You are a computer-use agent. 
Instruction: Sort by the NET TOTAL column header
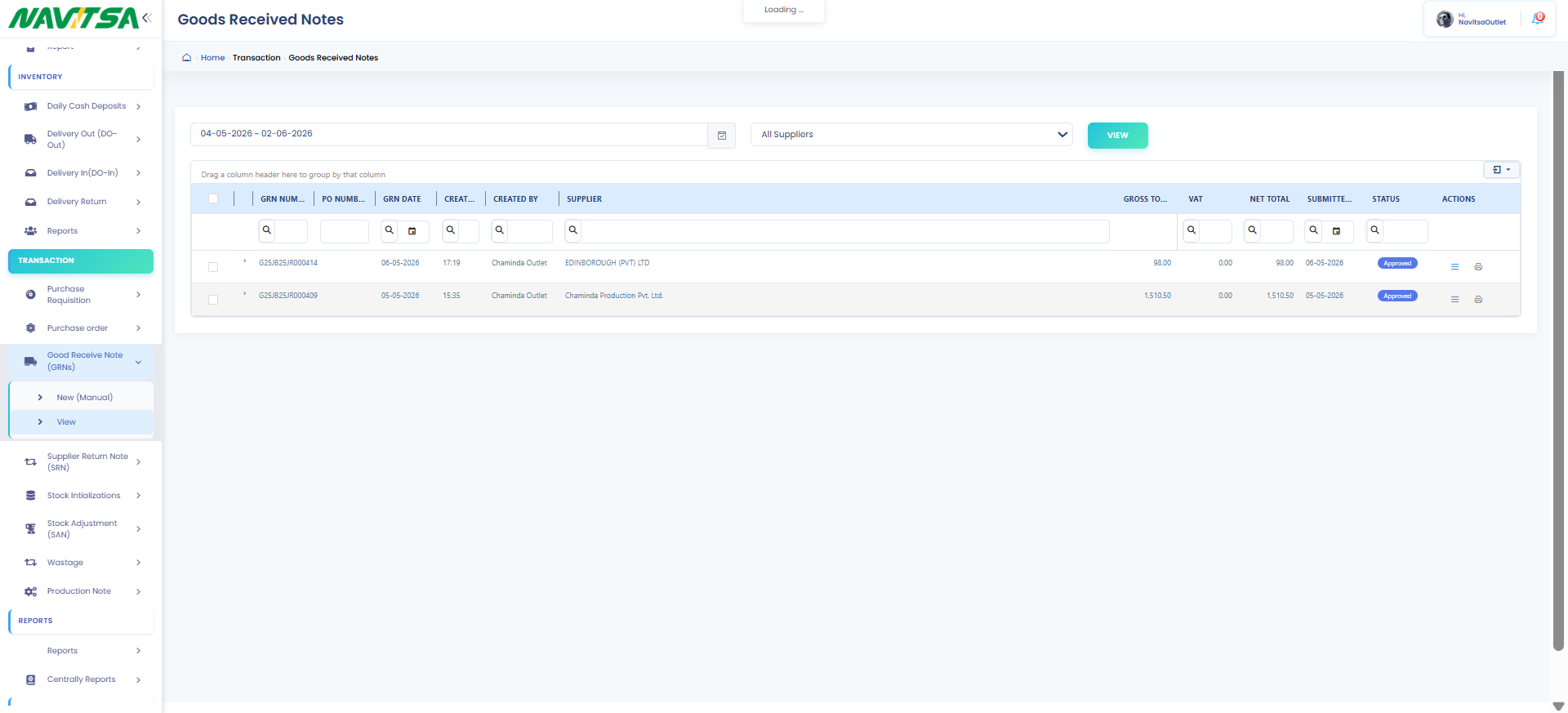(x=1270, y=199)
